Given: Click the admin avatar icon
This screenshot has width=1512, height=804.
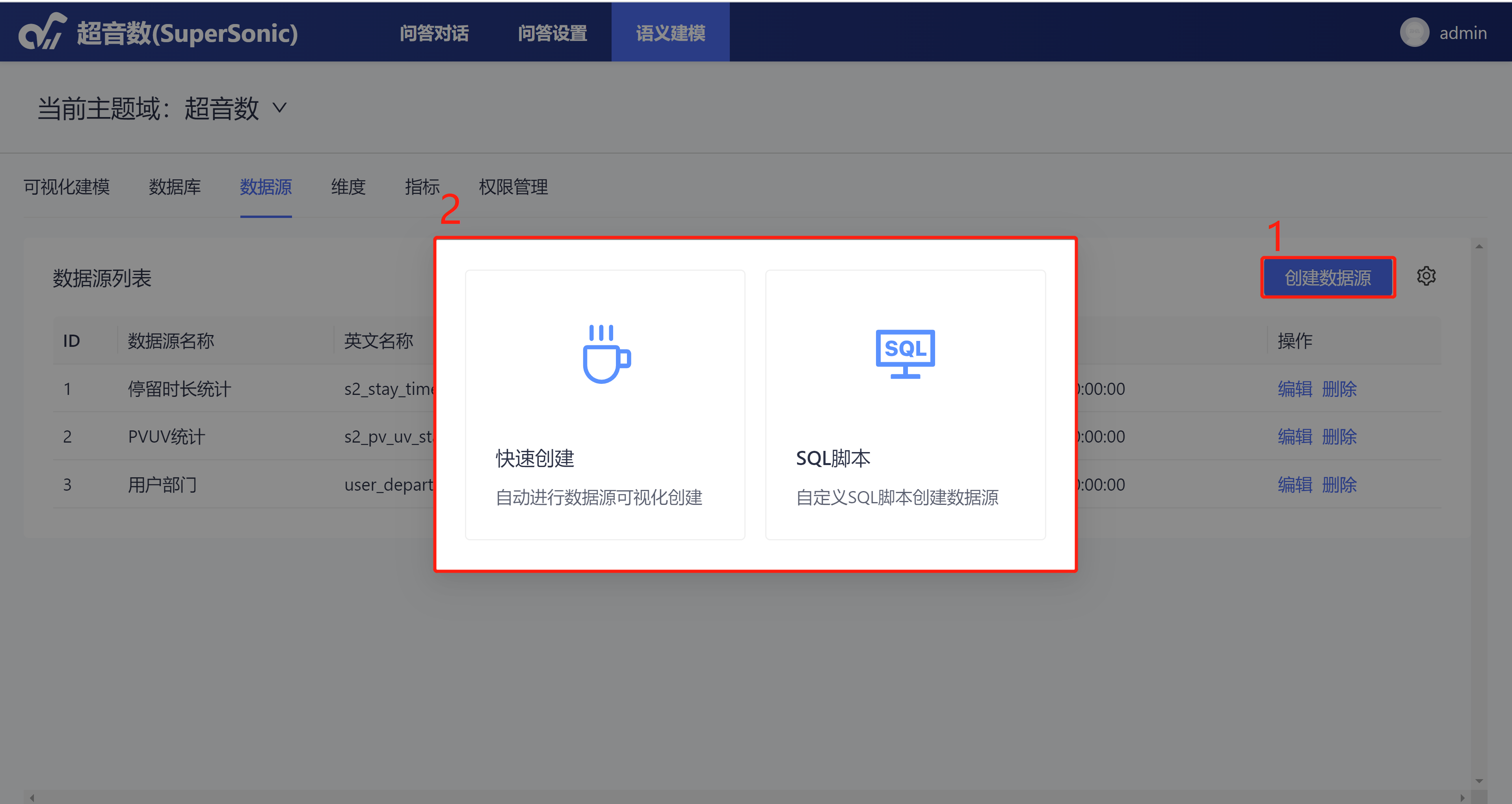Looking at the screenshot, I should (x=1414, y=33).
